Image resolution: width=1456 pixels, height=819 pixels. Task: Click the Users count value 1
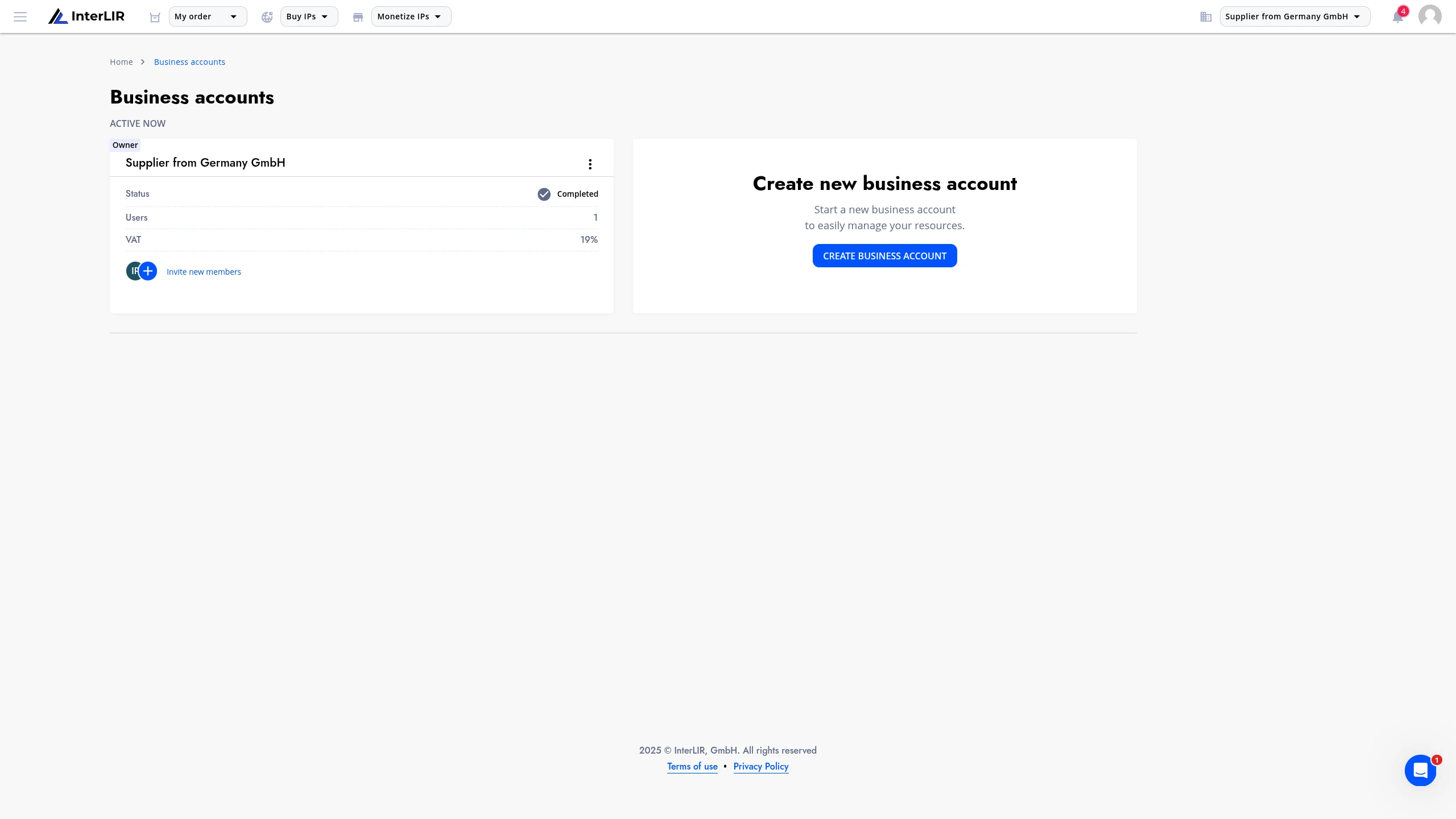[595, 217]
